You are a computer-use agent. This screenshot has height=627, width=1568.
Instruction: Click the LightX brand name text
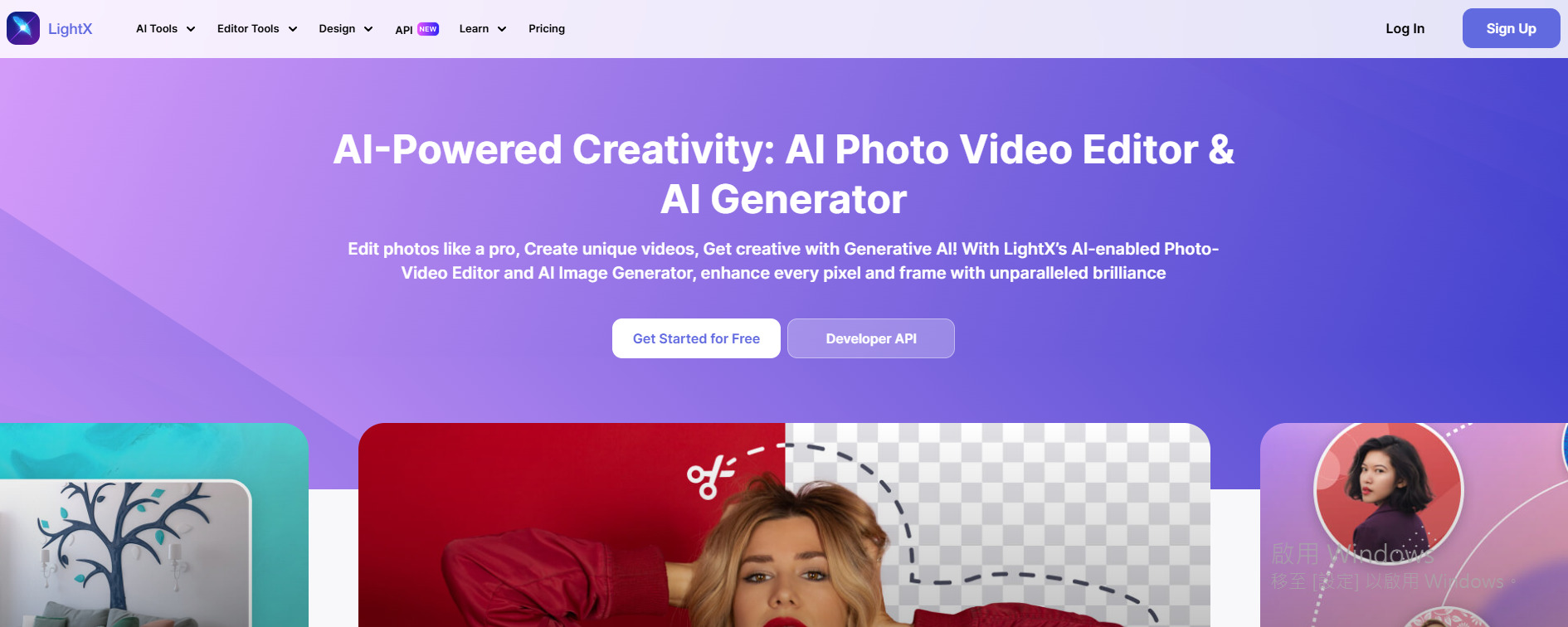(71, 28)
